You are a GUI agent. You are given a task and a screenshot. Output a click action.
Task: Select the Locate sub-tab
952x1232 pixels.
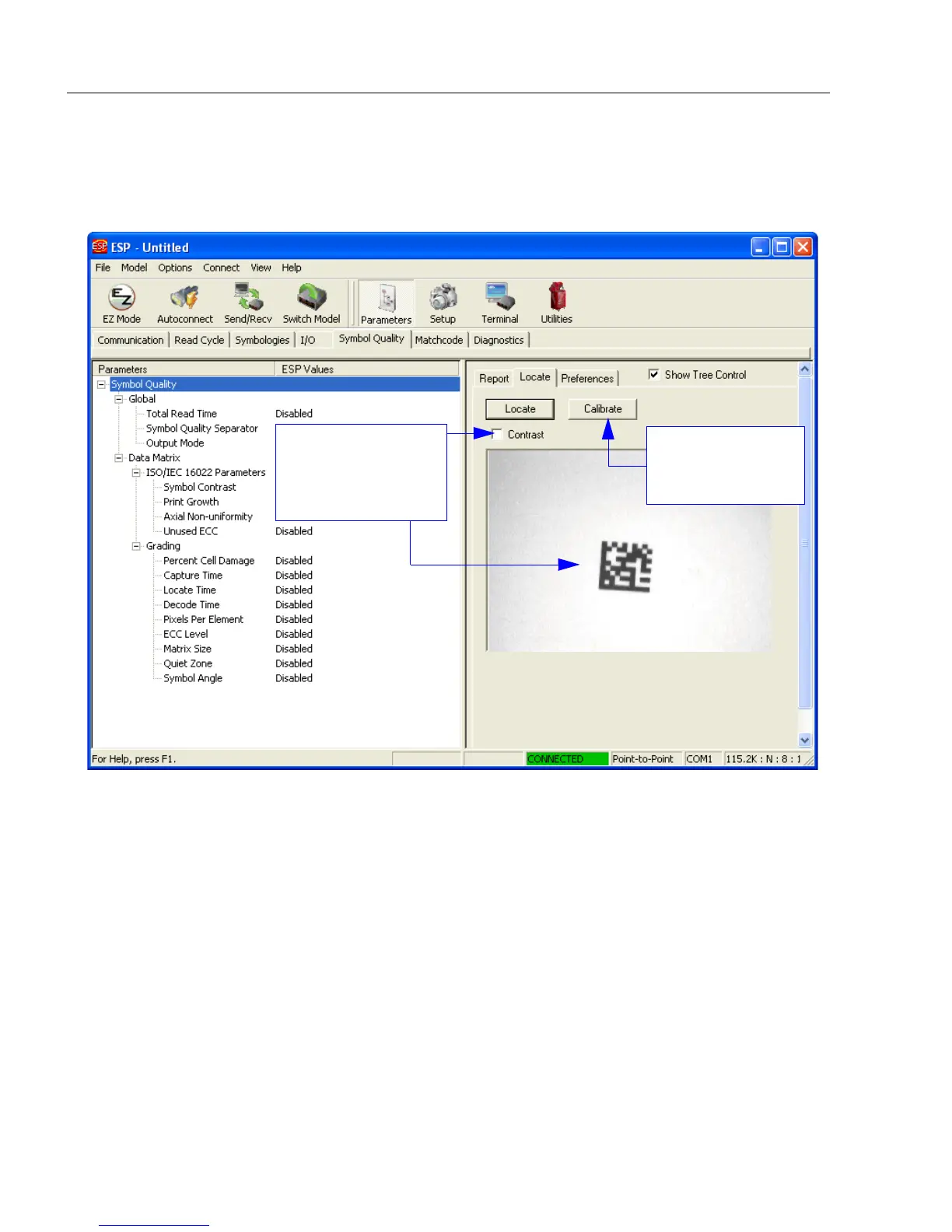point(535,376)
